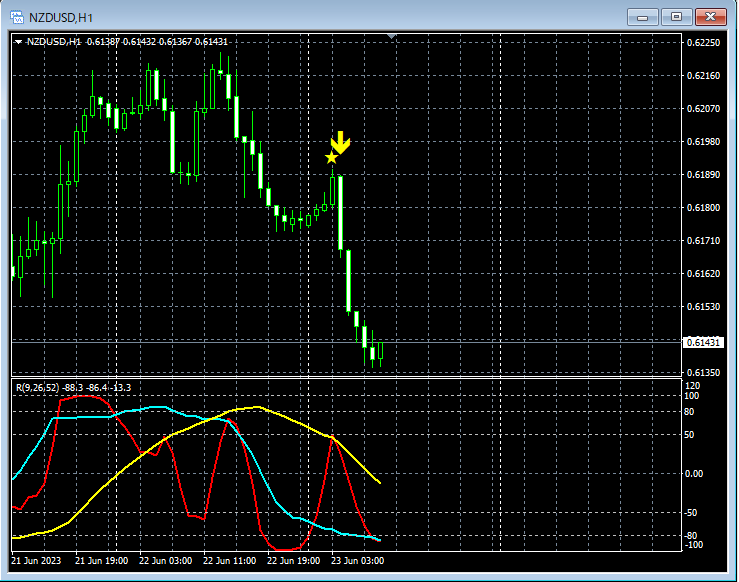Click the R(9,26,52) indicator label
Image resolution: width=739 pixels, height=582 pixels.
click(36, 387)
